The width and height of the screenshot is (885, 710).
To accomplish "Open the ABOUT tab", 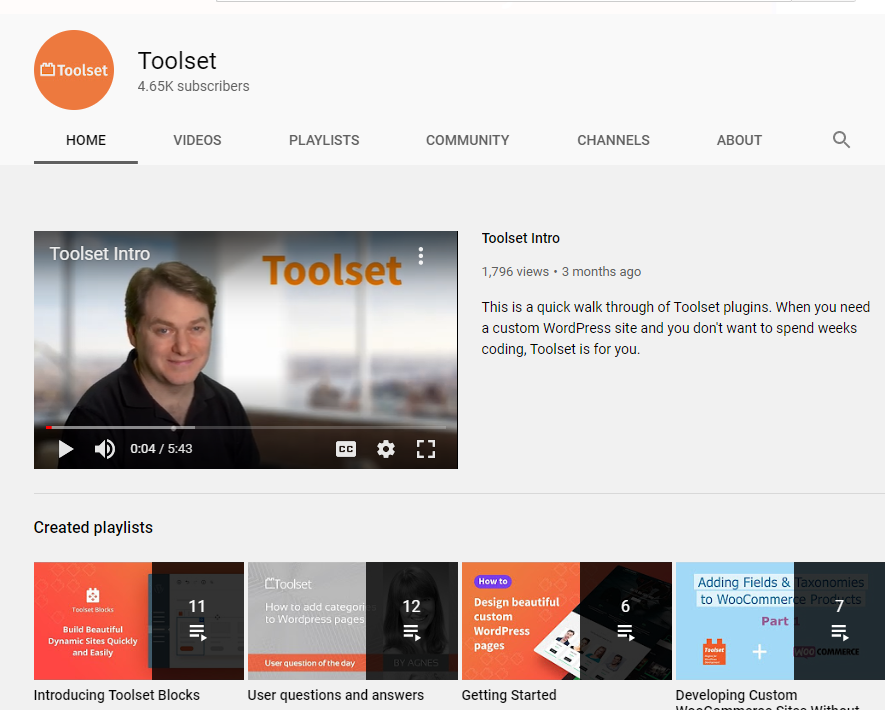I will 739,140.
